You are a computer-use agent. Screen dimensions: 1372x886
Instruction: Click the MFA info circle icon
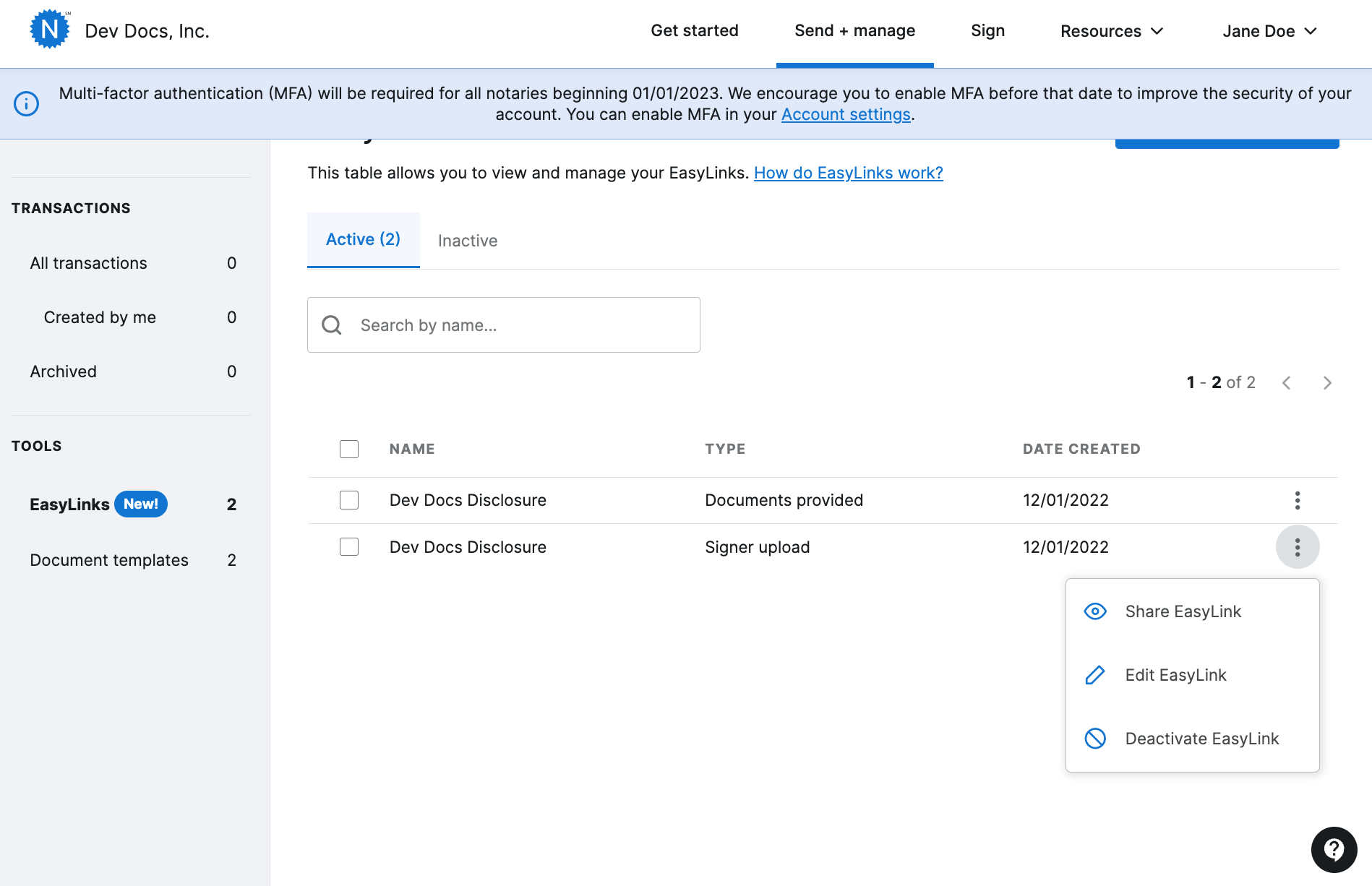click(x=27, y=104)
